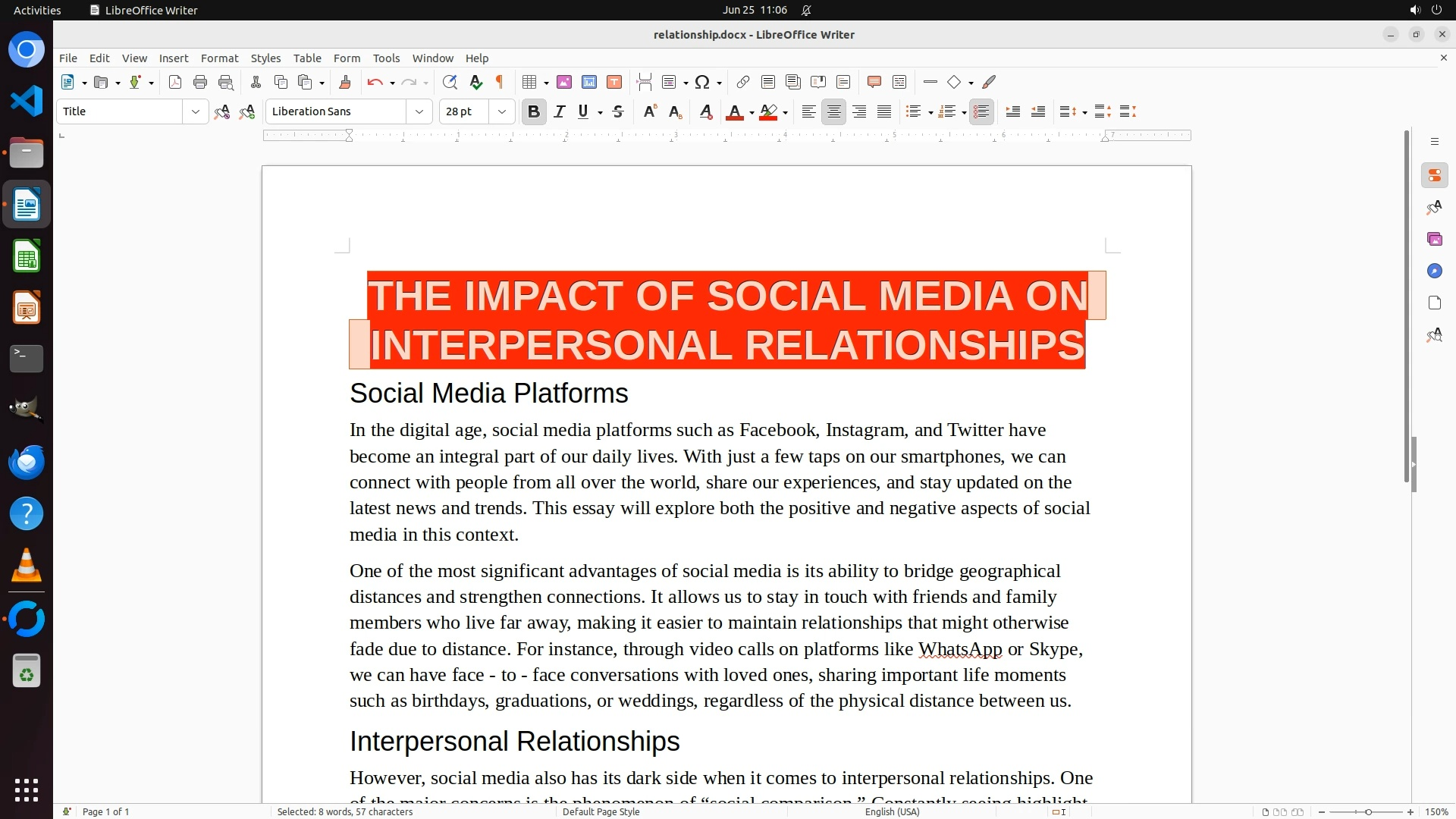Click Default Page Style in status bar
Image resolution: width=1456 pixels, height=819 pixels.
point(601,811)
